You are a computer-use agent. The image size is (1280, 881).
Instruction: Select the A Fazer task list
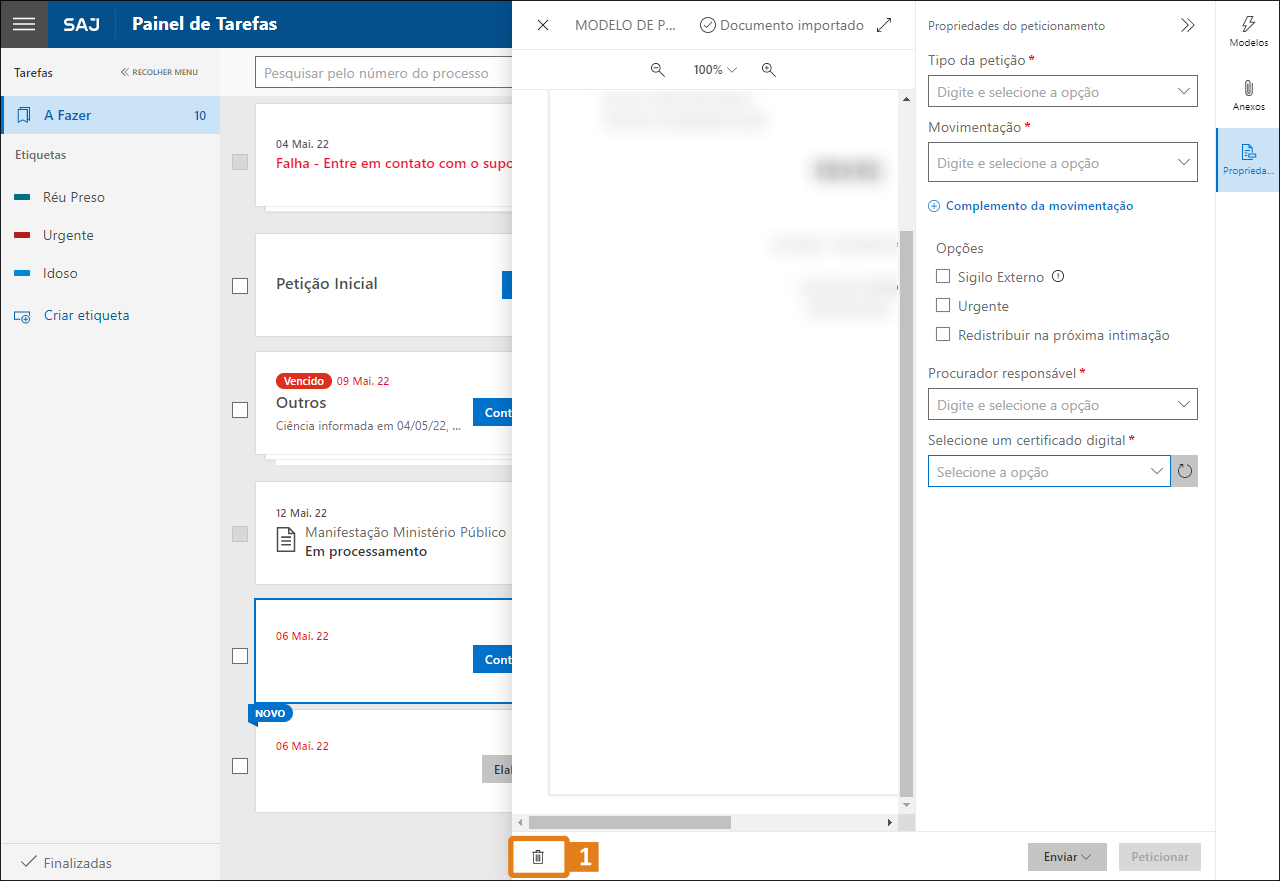click(x=110, y=115)
